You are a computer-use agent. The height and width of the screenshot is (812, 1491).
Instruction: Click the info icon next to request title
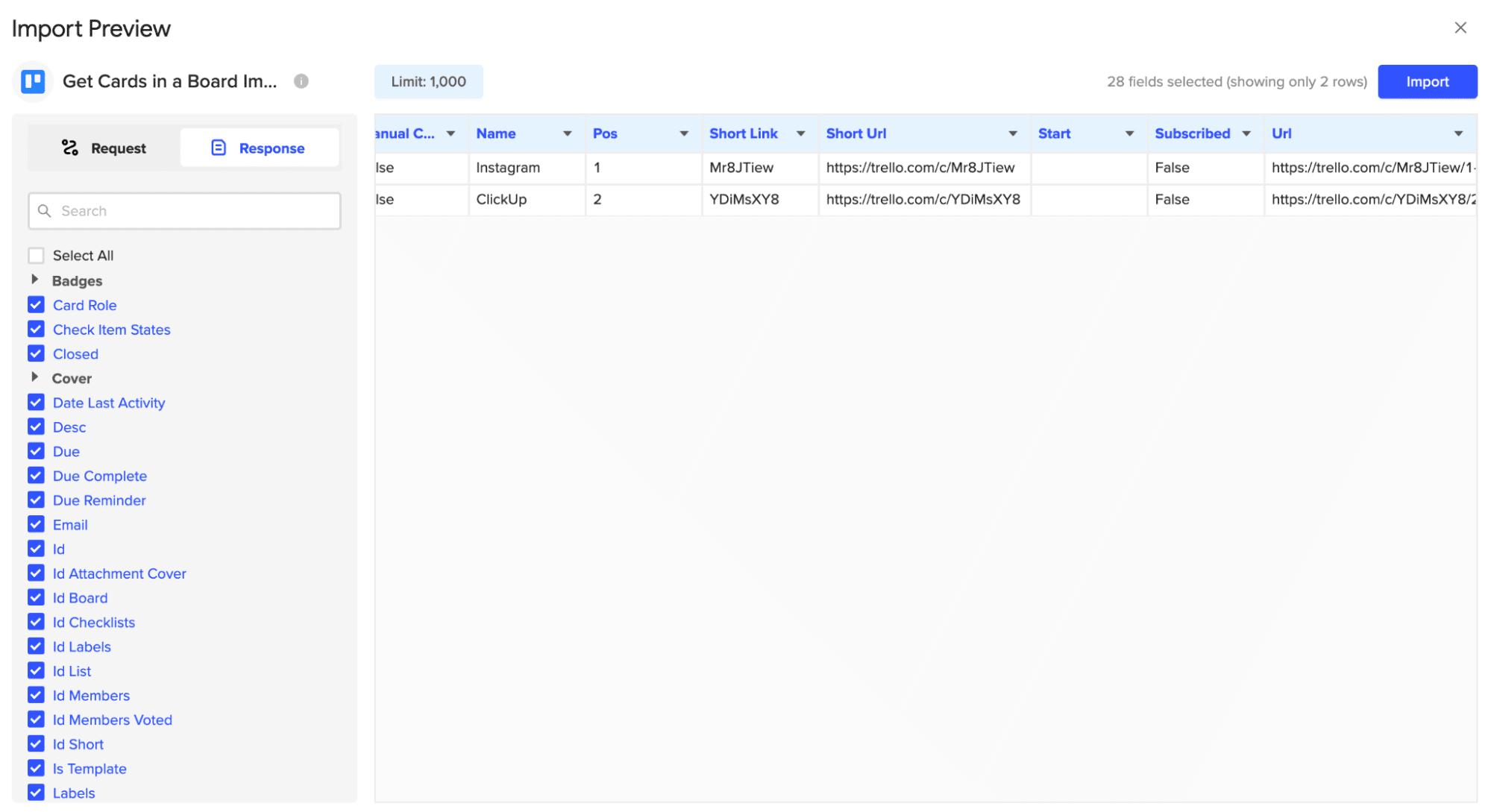click(301, 81)
